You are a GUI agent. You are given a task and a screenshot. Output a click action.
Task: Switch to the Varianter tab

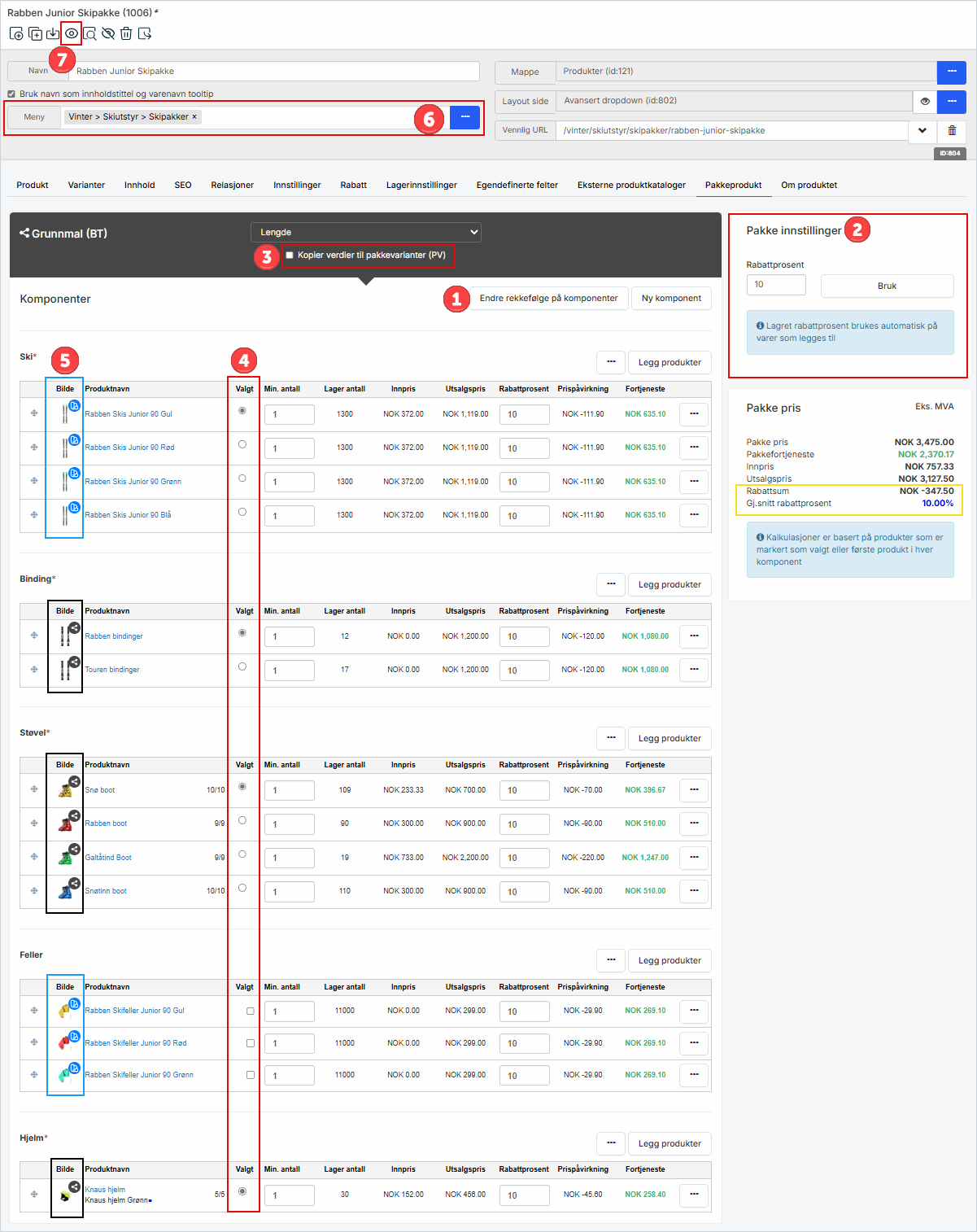86,185
